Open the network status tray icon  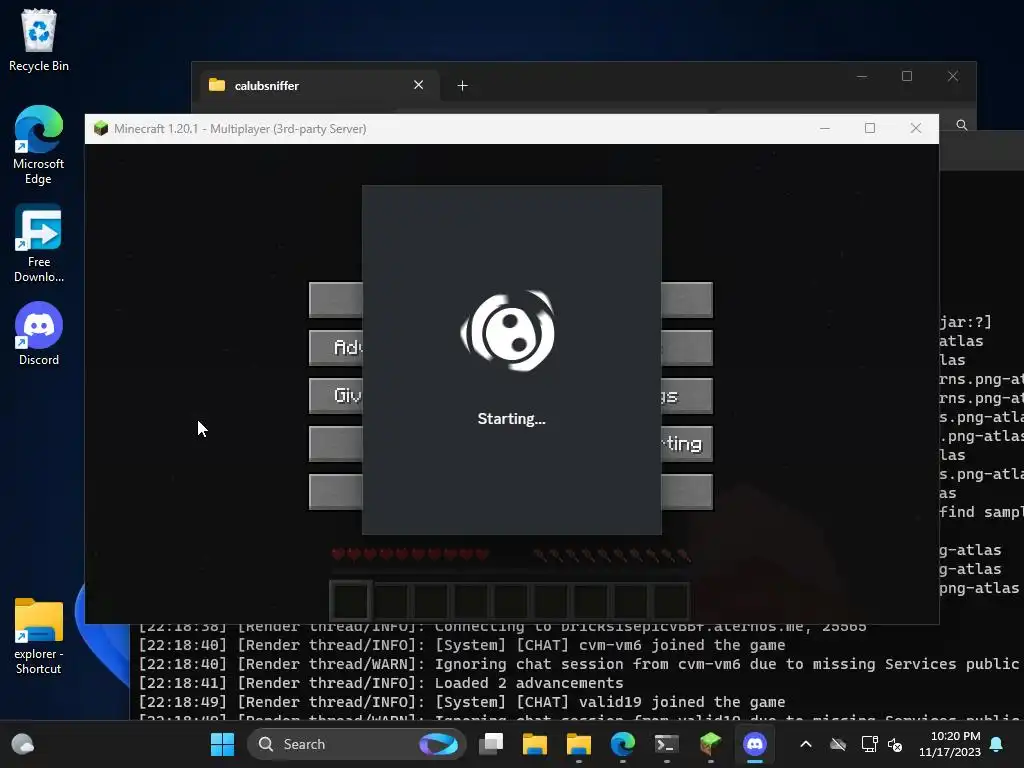click(869, 744)
